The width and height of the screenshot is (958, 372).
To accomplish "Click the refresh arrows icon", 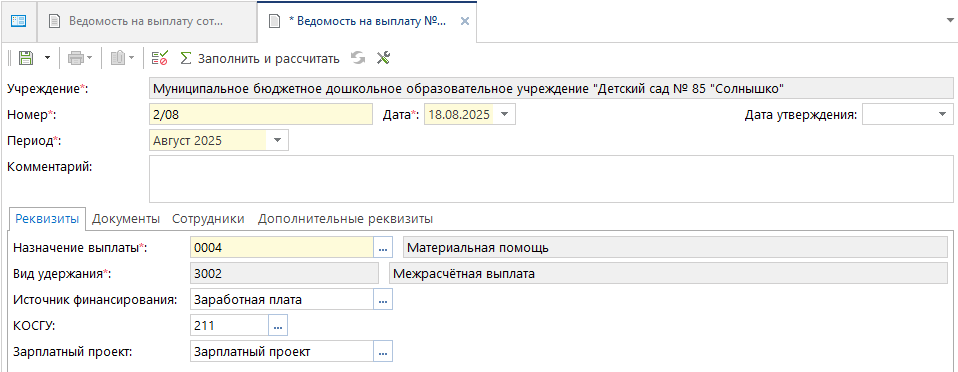I will pyautogui.click(x=358, y=58).
